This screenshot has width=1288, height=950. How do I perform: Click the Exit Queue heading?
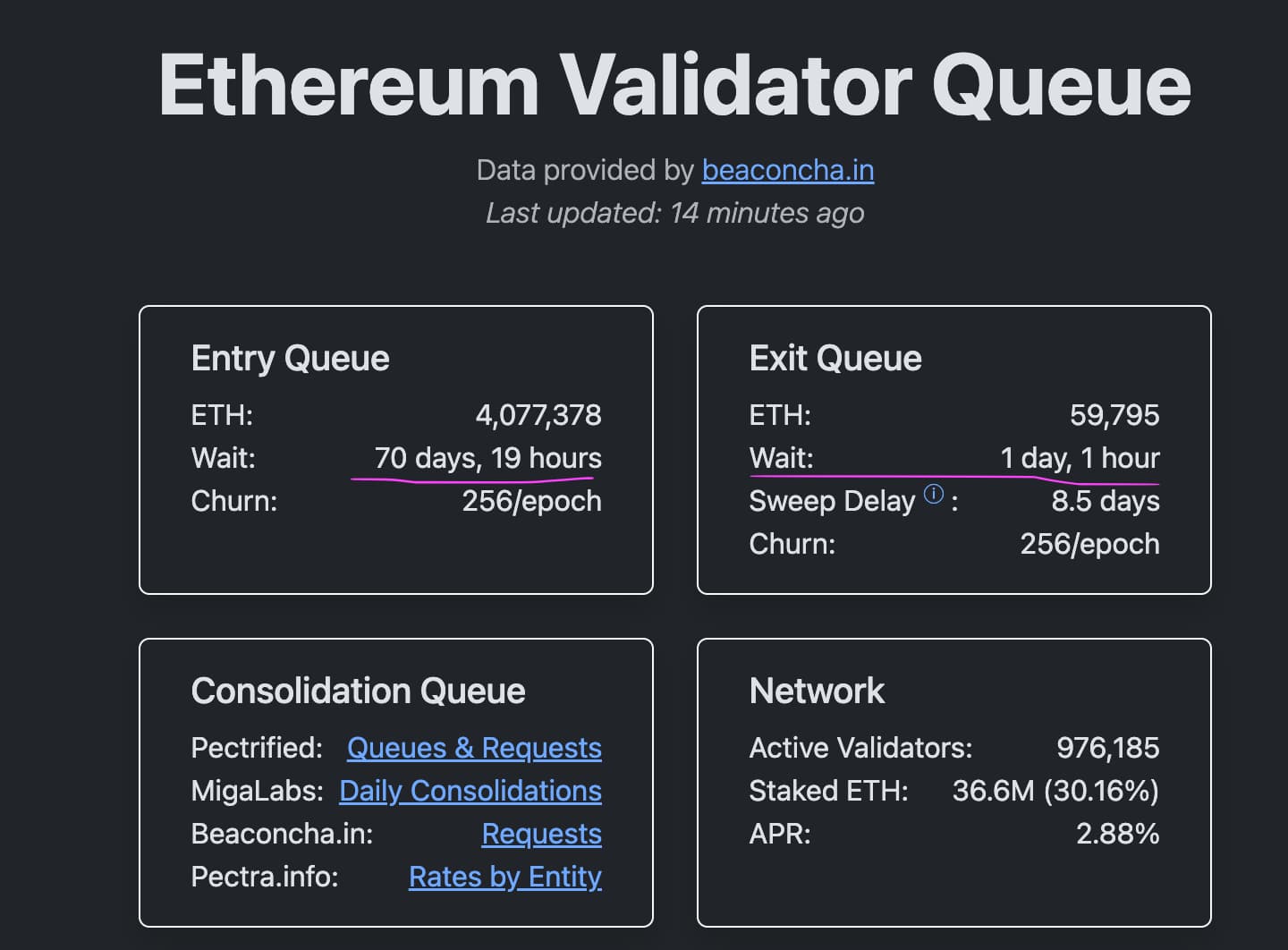tap(835, 359)
